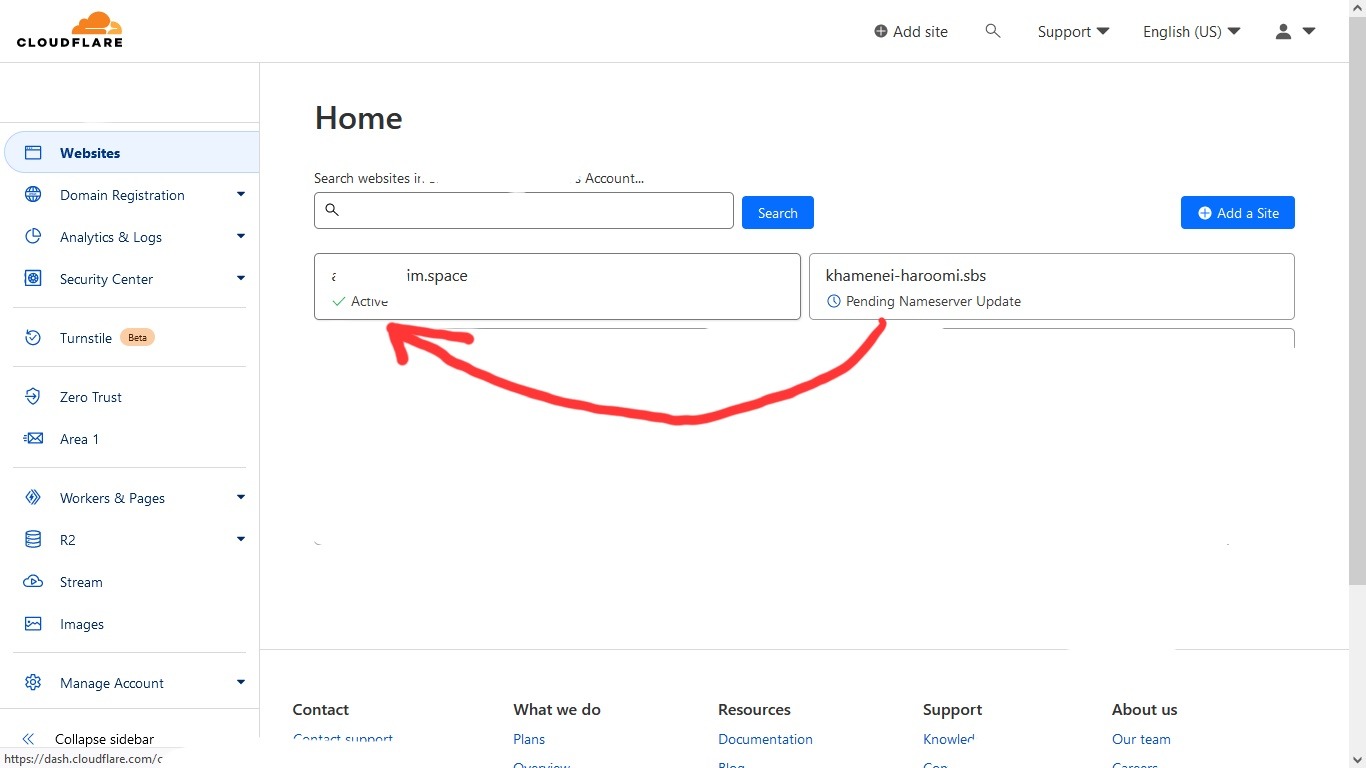Click the Security Center icon
This screenshot has width=1366, height=768.
(33, 279)
